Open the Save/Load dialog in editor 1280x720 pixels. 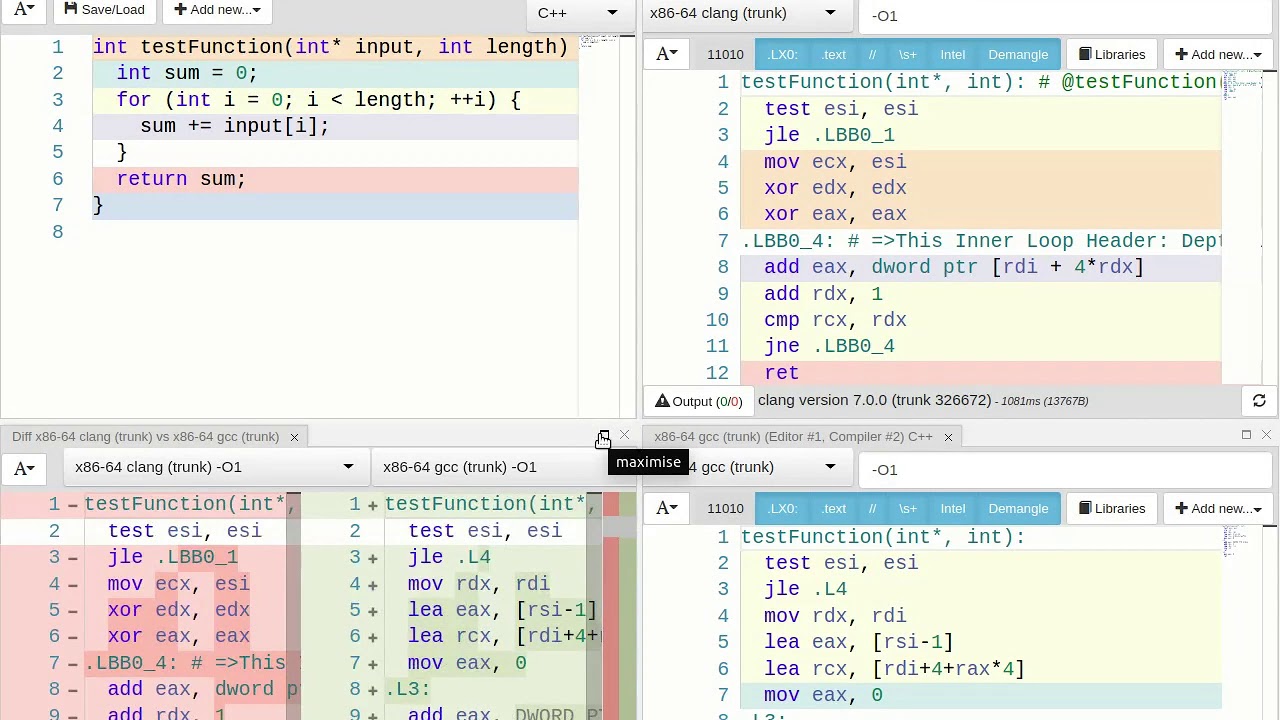[x=104, y=10]
